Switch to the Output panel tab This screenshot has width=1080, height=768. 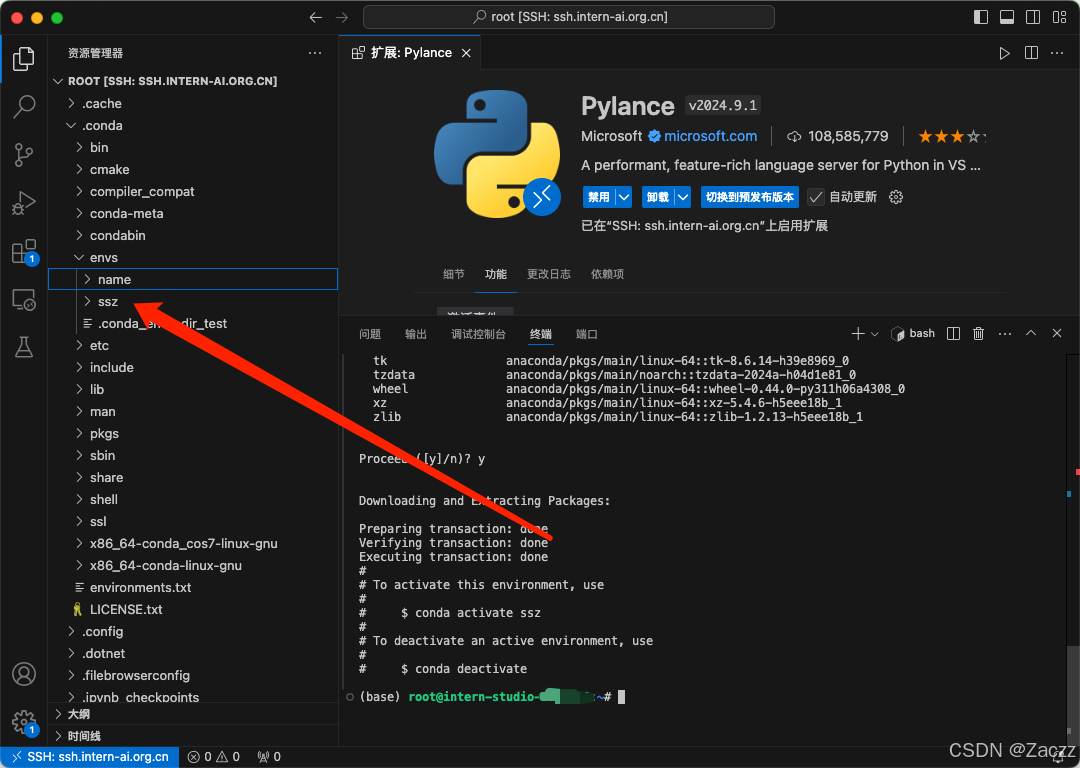[x=416, y=334]
